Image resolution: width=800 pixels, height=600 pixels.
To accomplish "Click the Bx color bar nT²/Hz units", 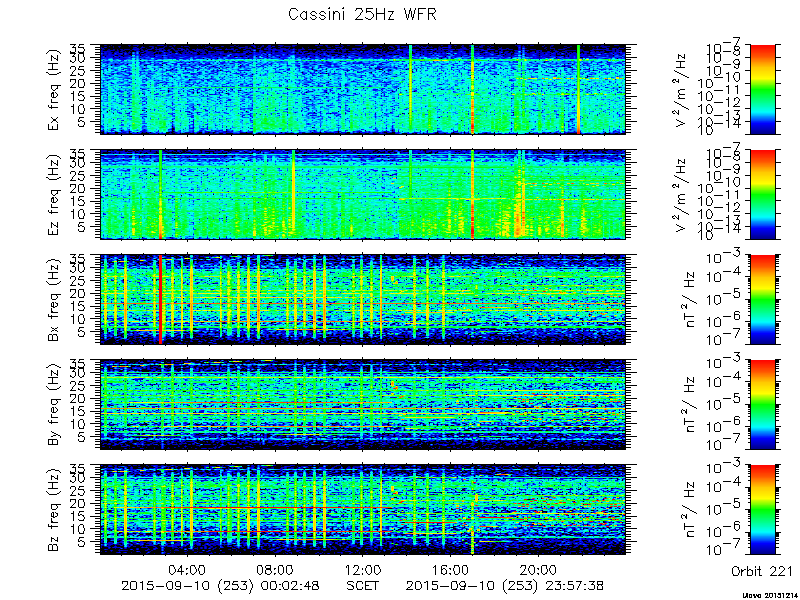I will point(690,299).
